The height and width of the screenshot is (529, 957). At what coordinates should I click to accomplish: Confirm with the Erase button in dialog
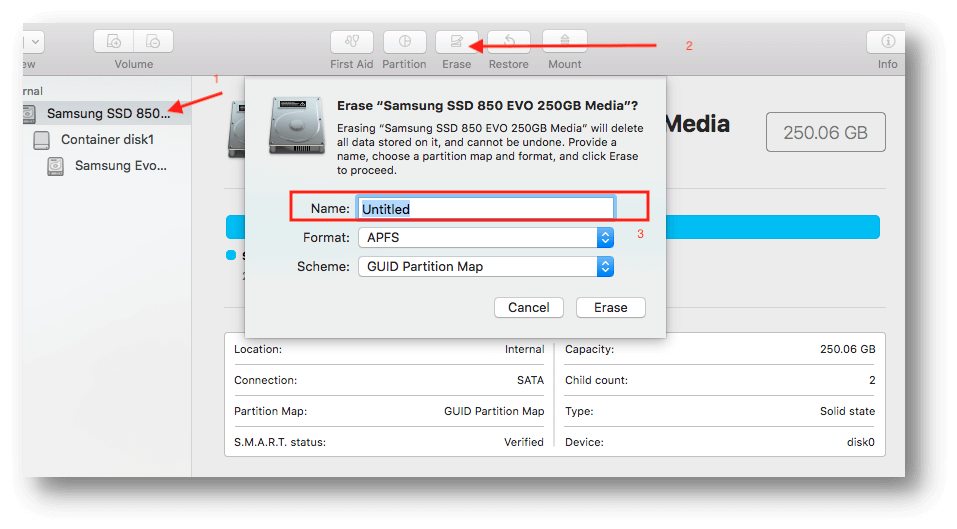(x=610, y=308)
